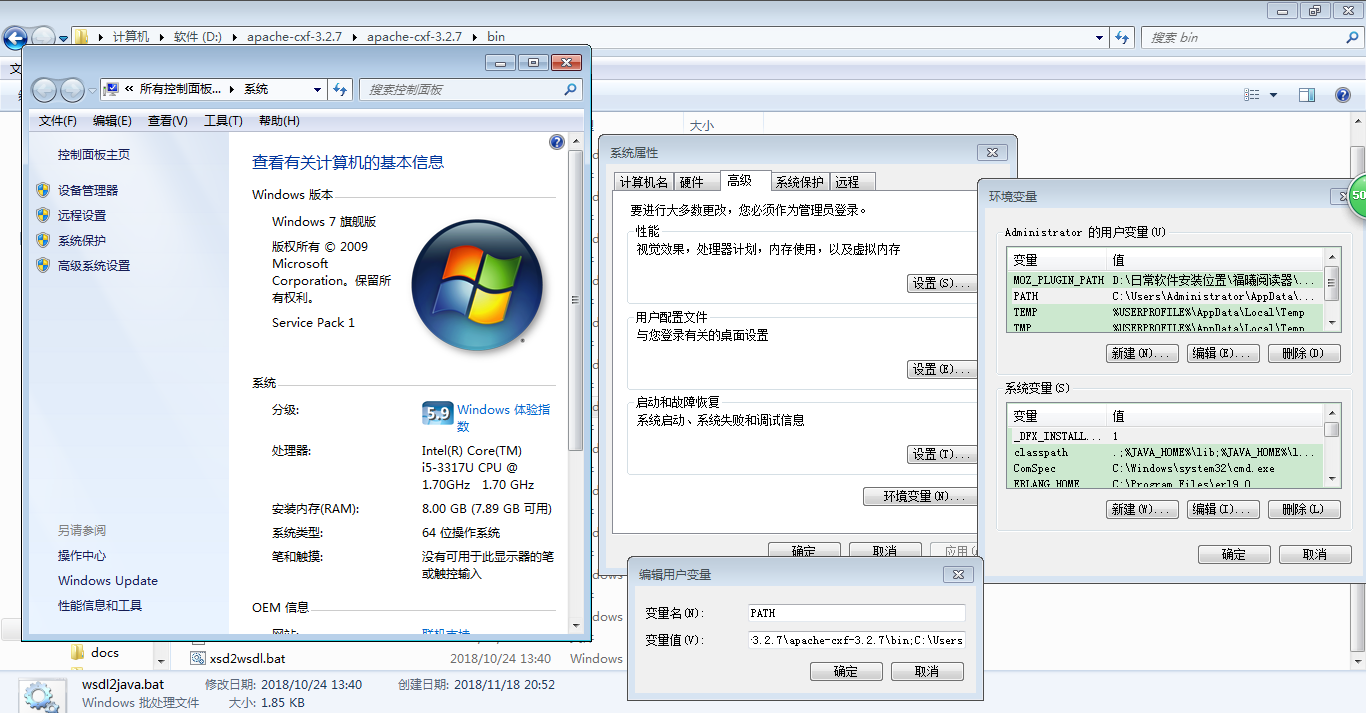Select the PATH row in user variables list
The height and width of the screenshot is (713, 1366).
click(x=1166, y=297)
